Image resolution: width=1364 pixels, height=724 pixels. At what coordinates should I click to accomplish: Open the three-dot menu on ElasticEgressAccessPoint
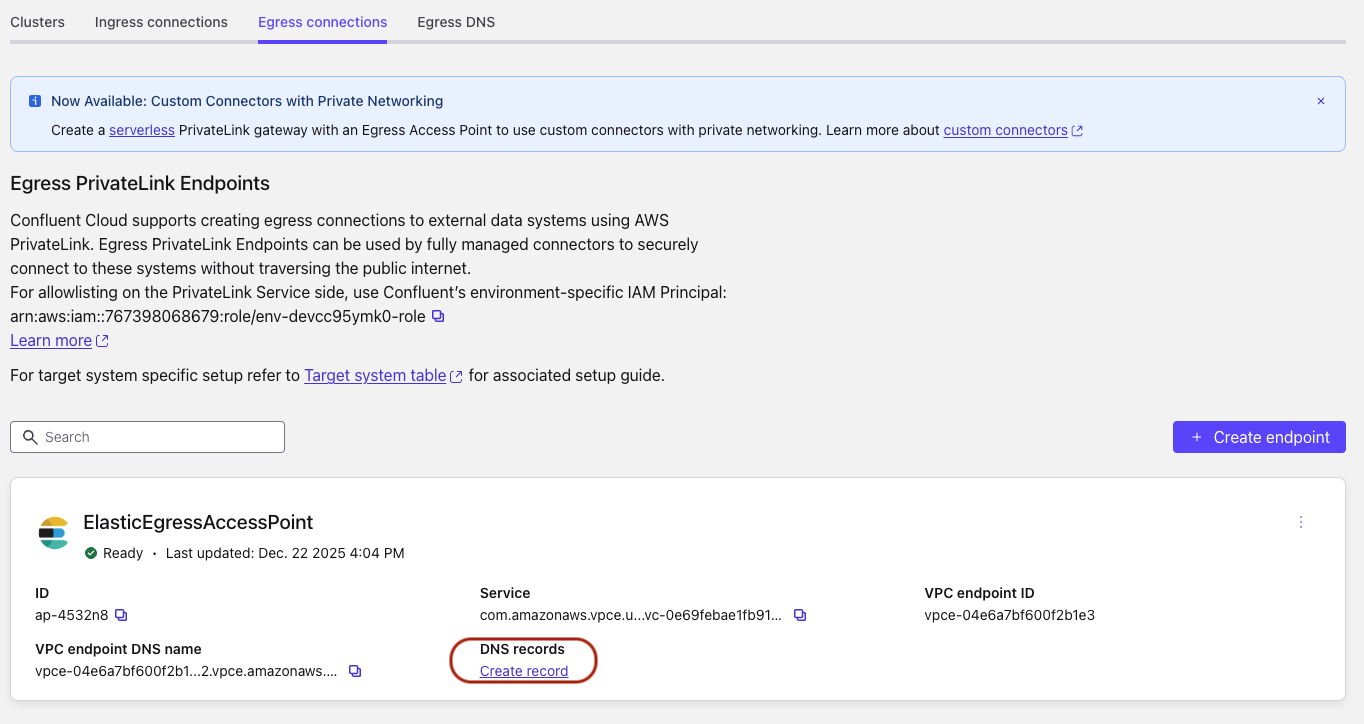1300,521
